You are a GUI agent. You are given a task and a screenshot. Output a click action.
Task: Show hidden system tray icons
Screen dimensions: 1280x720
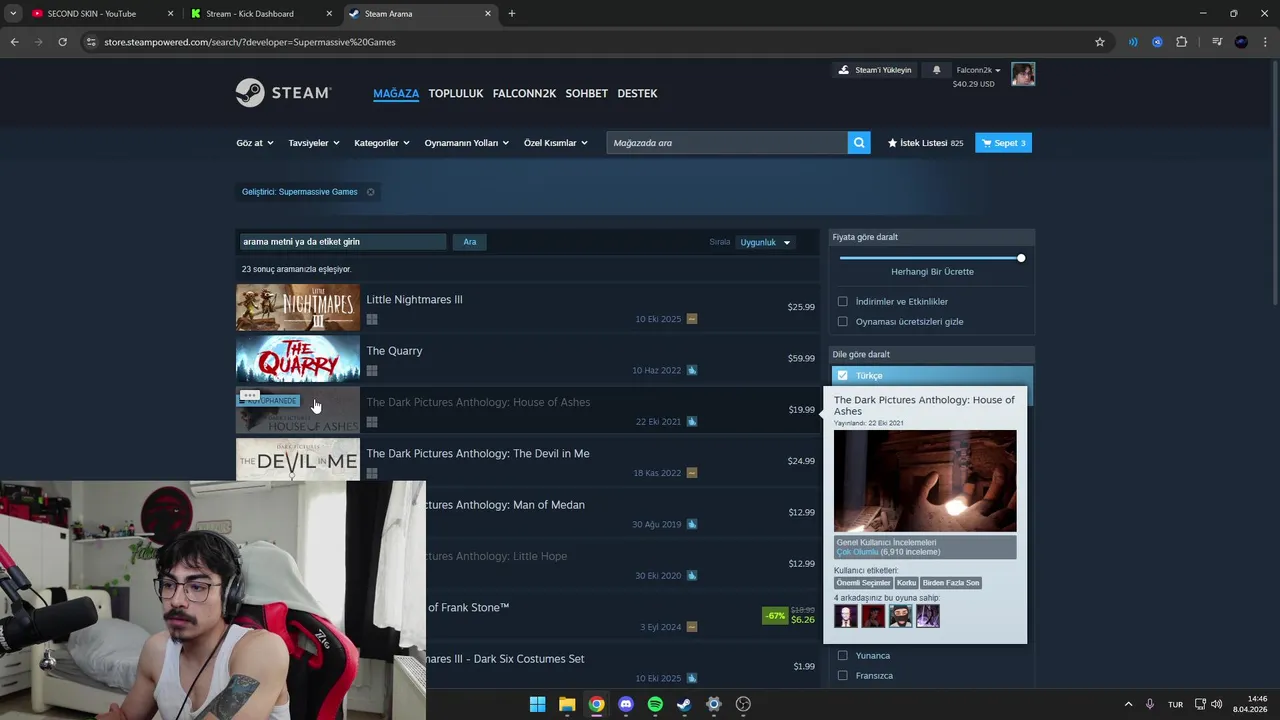[1129, 704]
